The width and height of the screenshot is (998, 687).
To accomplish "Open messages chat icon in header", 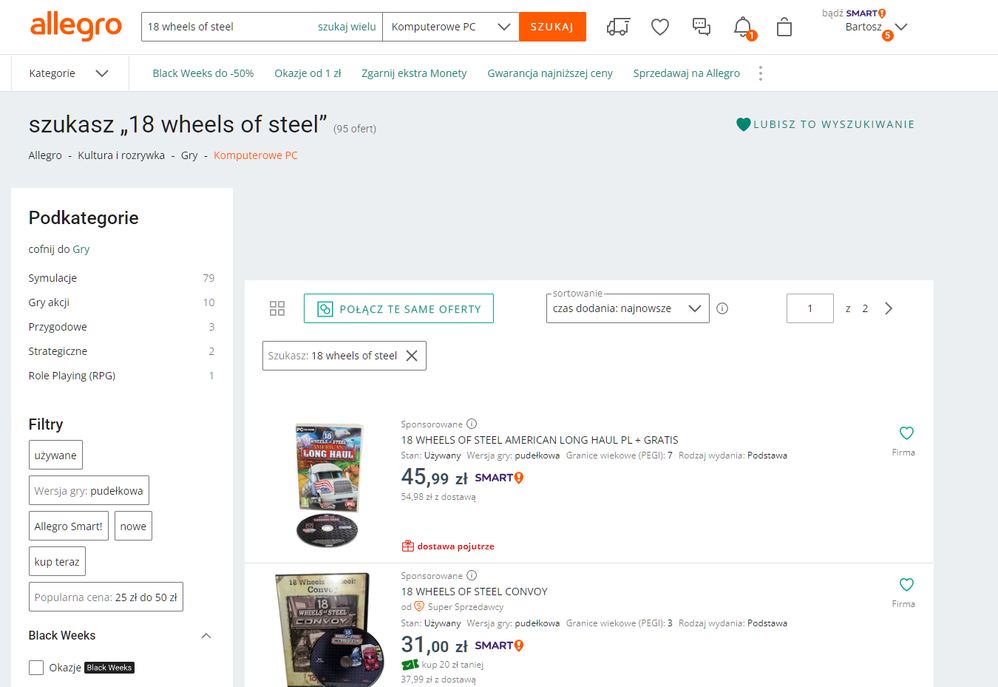I will click(x=702, y=27).
